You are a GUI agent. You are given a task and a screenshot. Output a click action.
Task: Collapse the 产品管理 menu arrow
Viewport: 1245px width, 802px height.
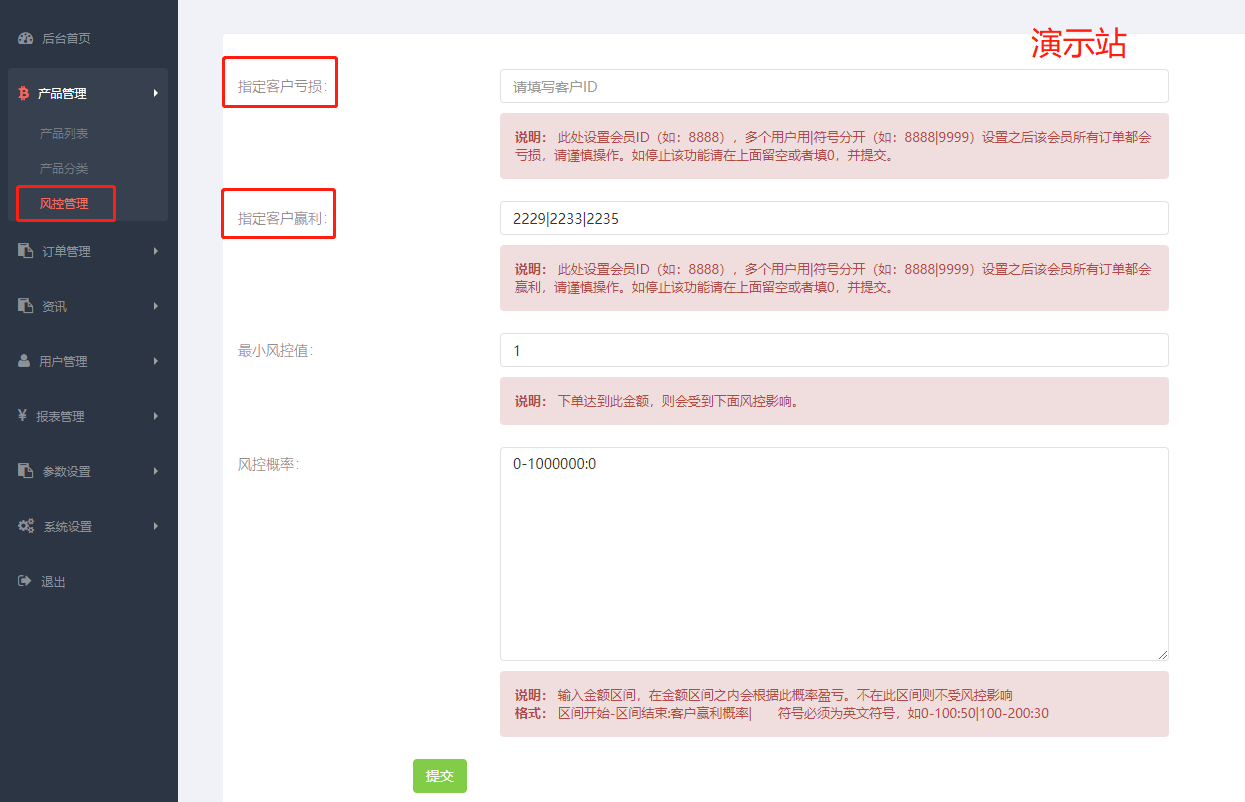click(x=155, y=93)
